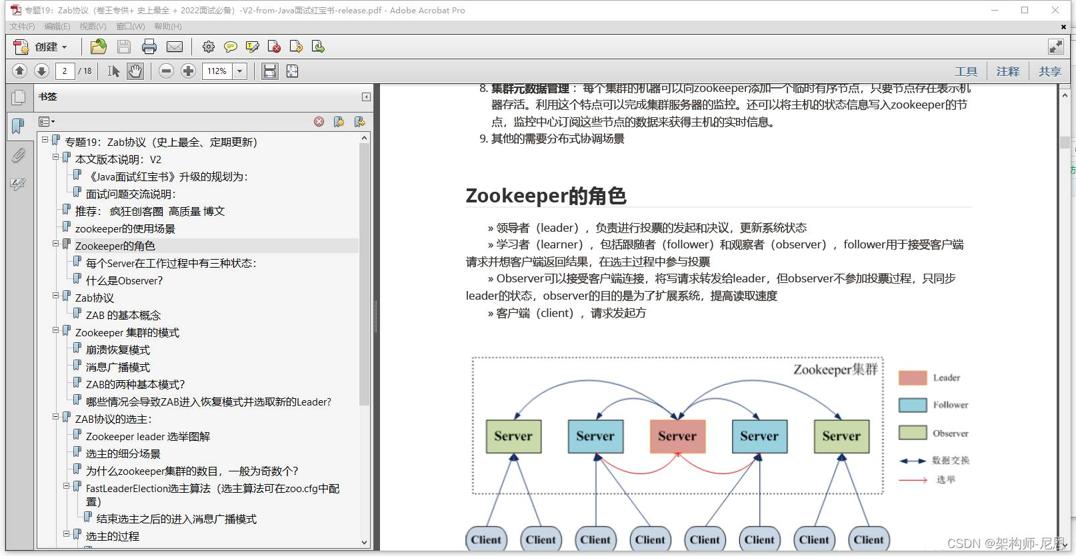Open the gear customize tools icon
1076x556 pixels.
tap(209, 47)
